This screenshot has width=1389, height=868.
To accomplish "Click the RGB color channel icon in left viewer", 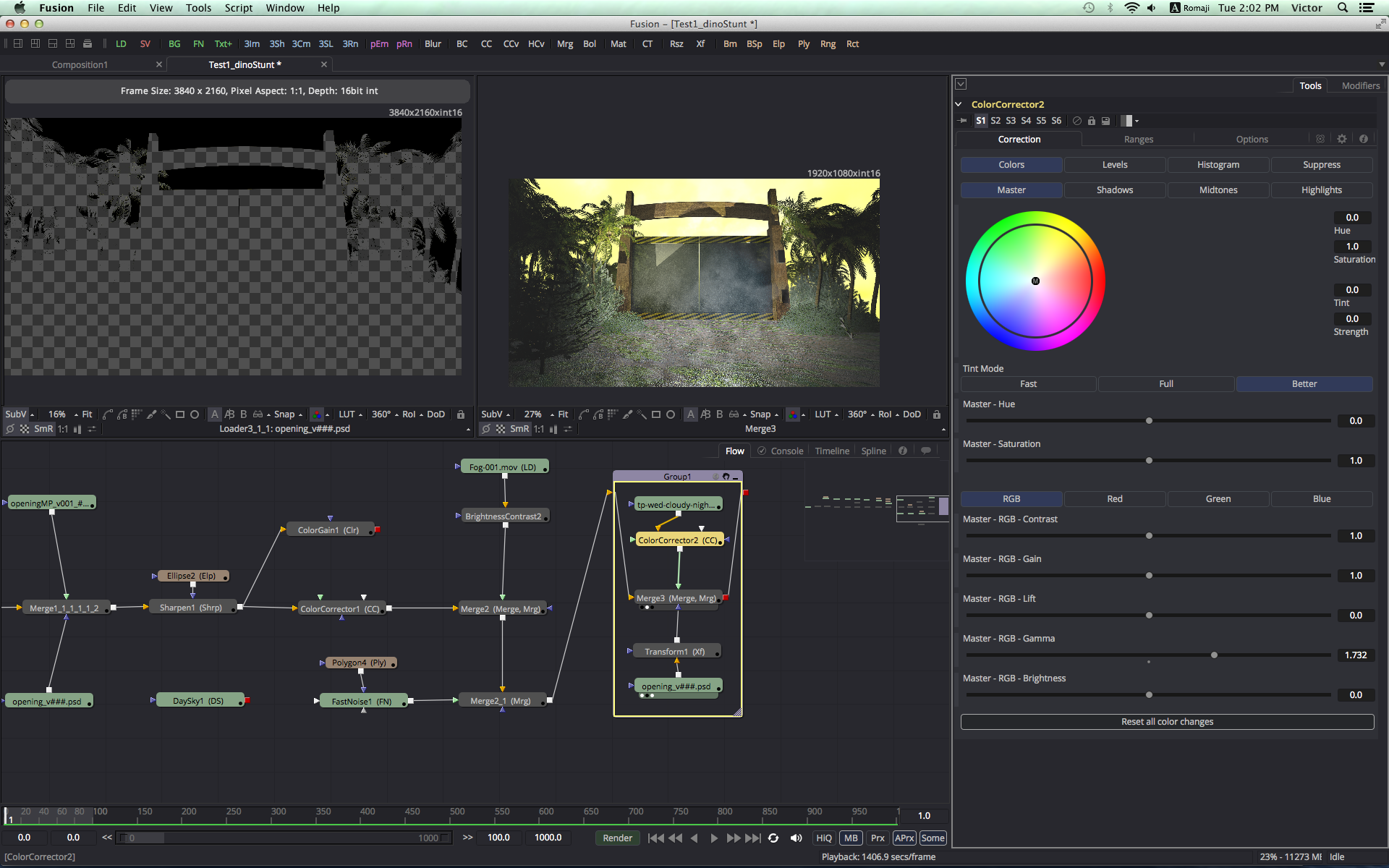I will pyautogui.click(x=317, y=414).
